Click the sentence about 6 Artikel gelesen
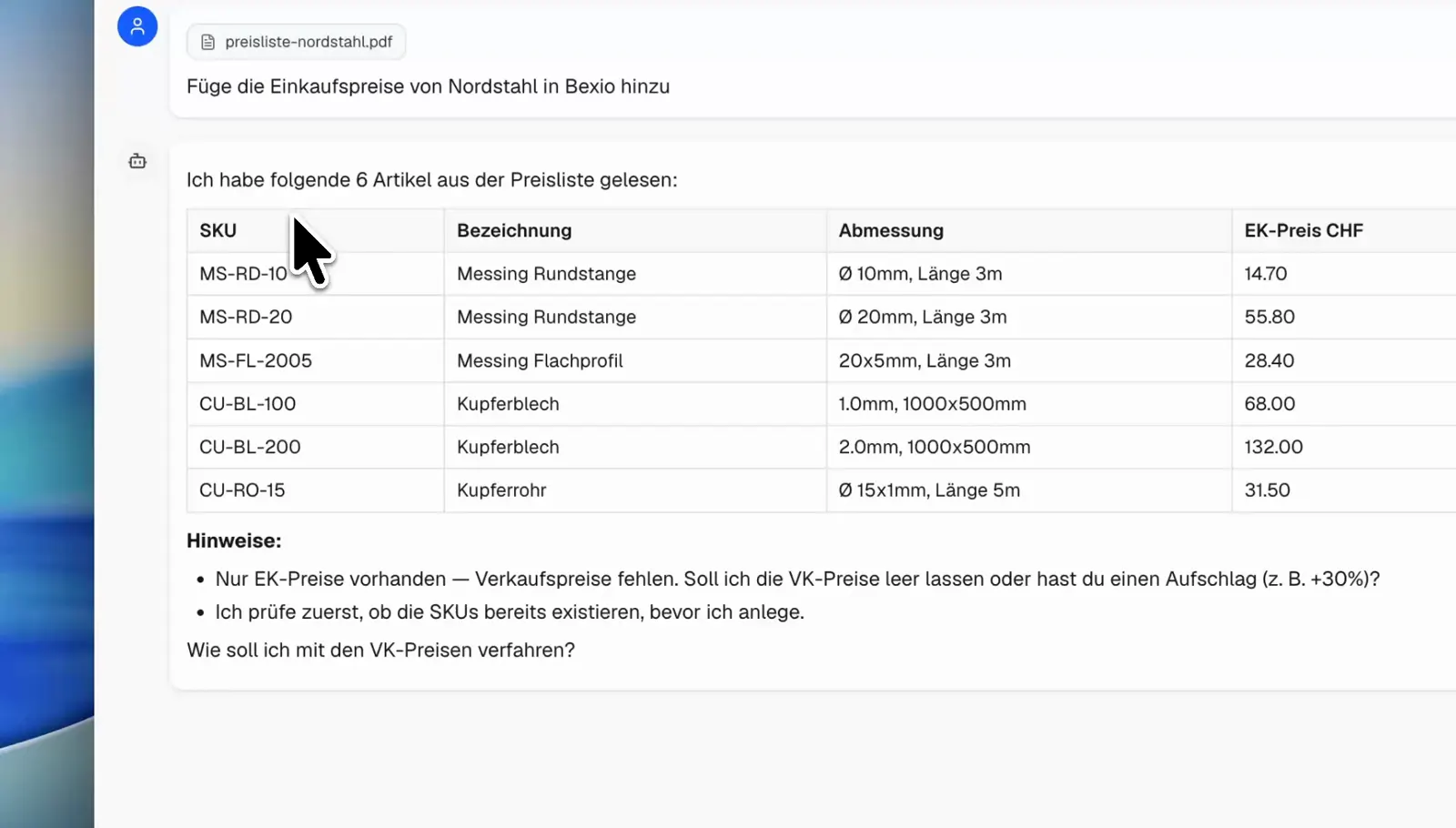This screenshot has width=1456, height=828. [x=432, y=179]
